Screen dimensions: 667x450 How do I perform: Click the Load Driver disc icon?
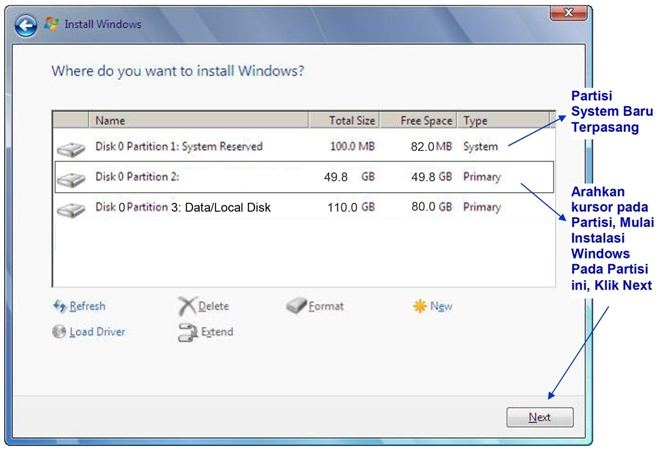[59, 331]
